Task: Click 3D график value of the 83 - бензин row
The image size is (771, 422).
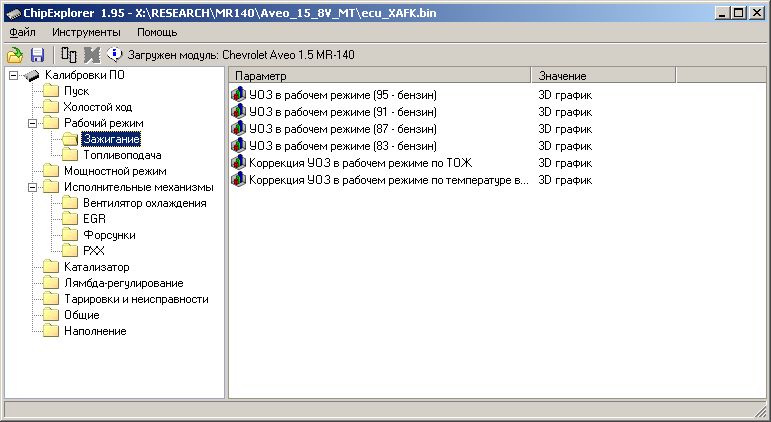Action: [565, 146]
